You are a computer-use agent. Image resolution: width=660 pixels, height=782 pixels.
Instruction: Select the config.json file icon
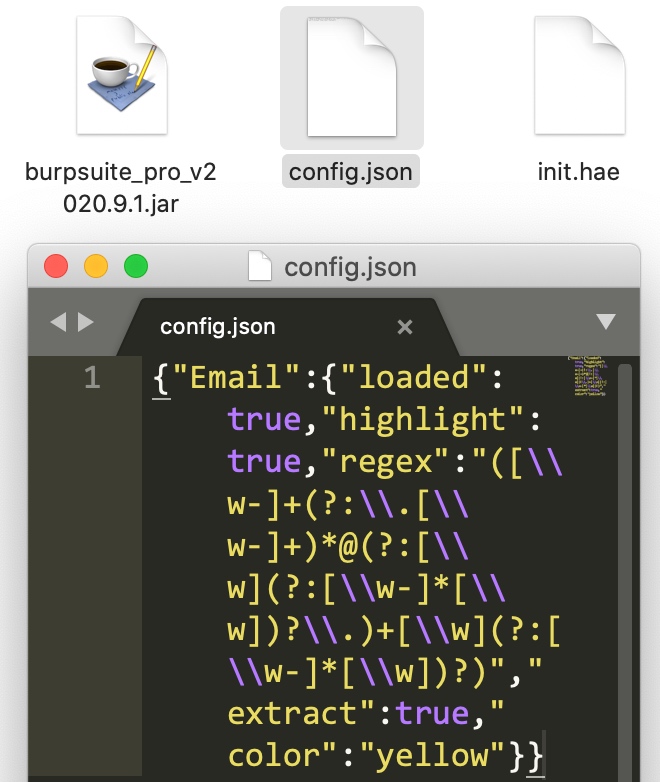click(351, 77)
